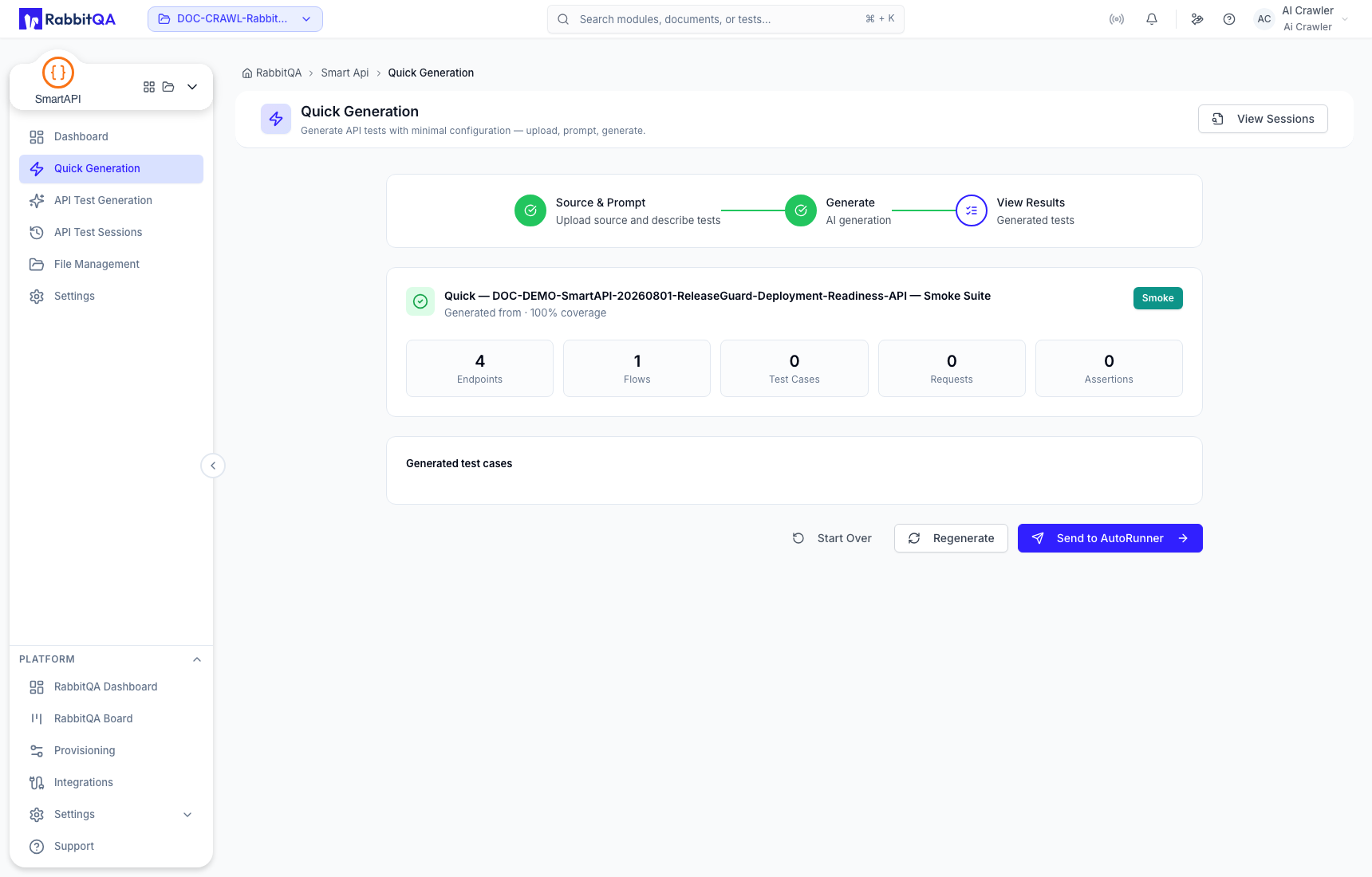The height and width of the screenshot is (877, 1372).
Task: Click the Quick Generation breadcrumb
Action: pos(431,73)
